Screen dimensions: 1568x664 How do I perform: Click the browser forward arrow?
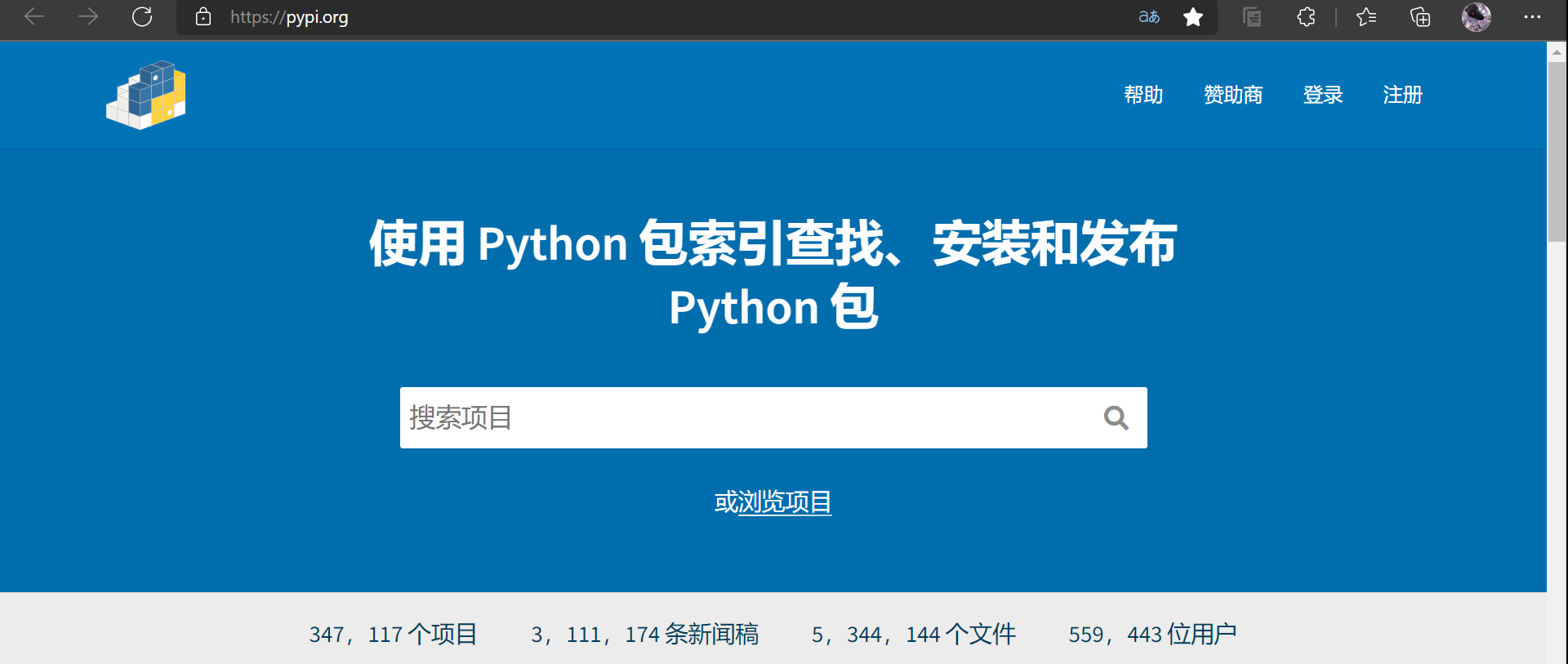[88, 16]
